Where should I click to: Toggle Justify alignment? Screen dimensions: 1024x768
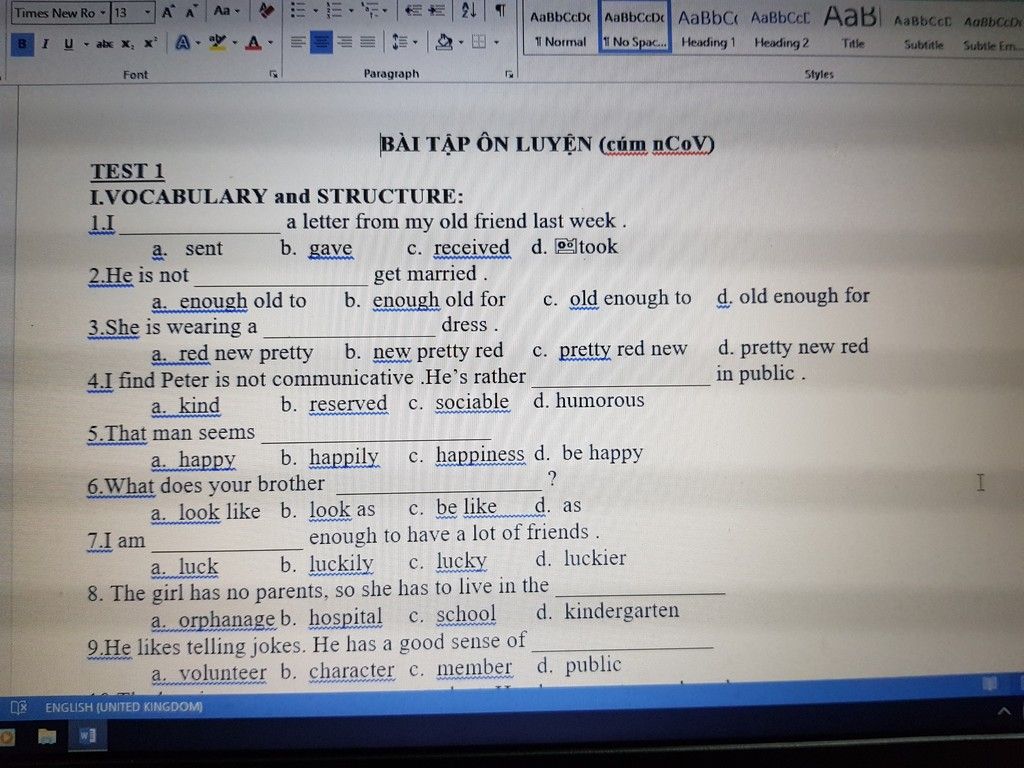coord(368,42)
